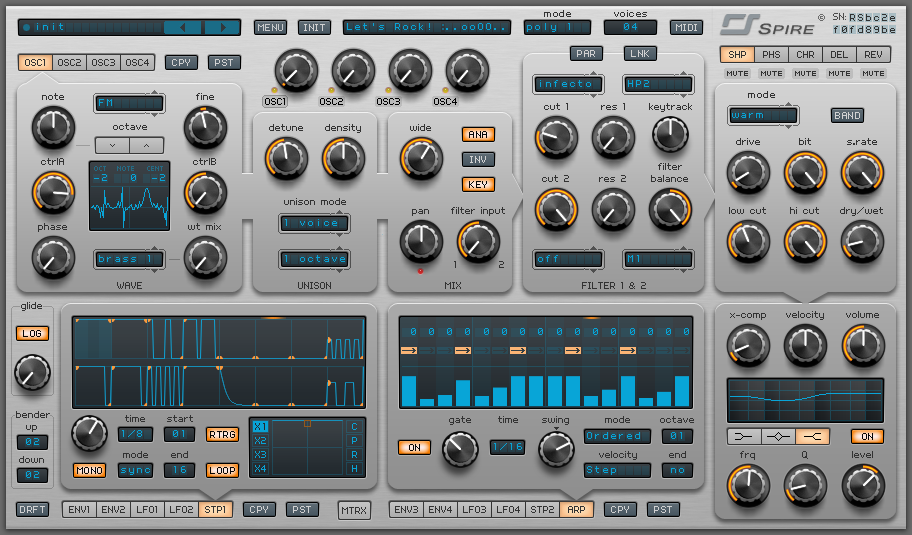This screenshot has width=912, height=535.
Task: Select next preset with right arrow
Action: (223, 27)
